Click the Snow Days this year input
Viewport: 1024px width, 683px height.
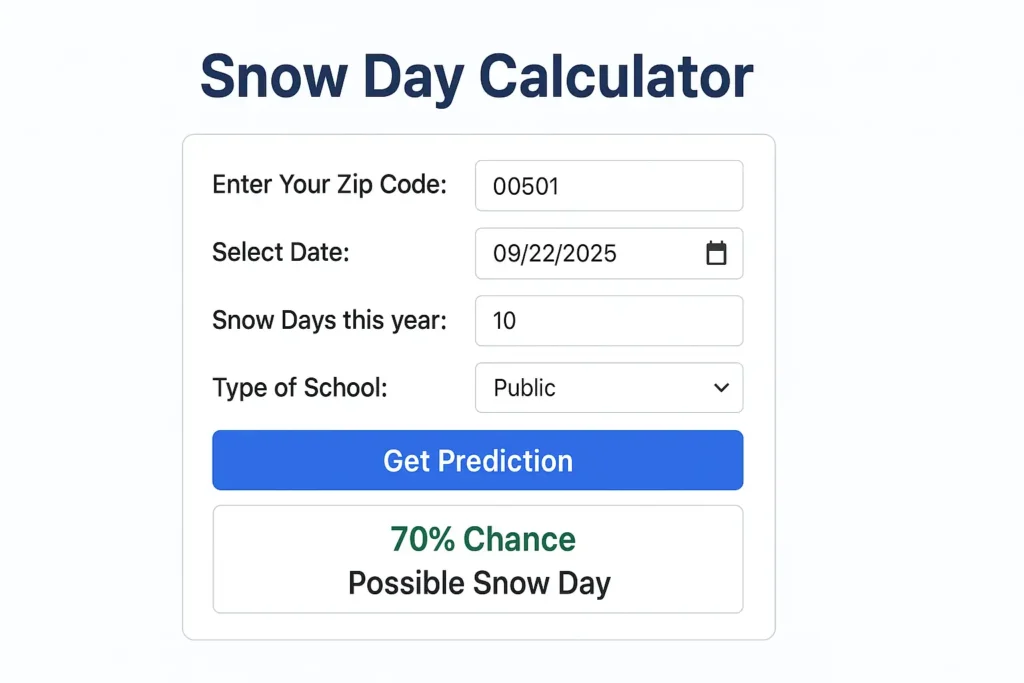608,321
